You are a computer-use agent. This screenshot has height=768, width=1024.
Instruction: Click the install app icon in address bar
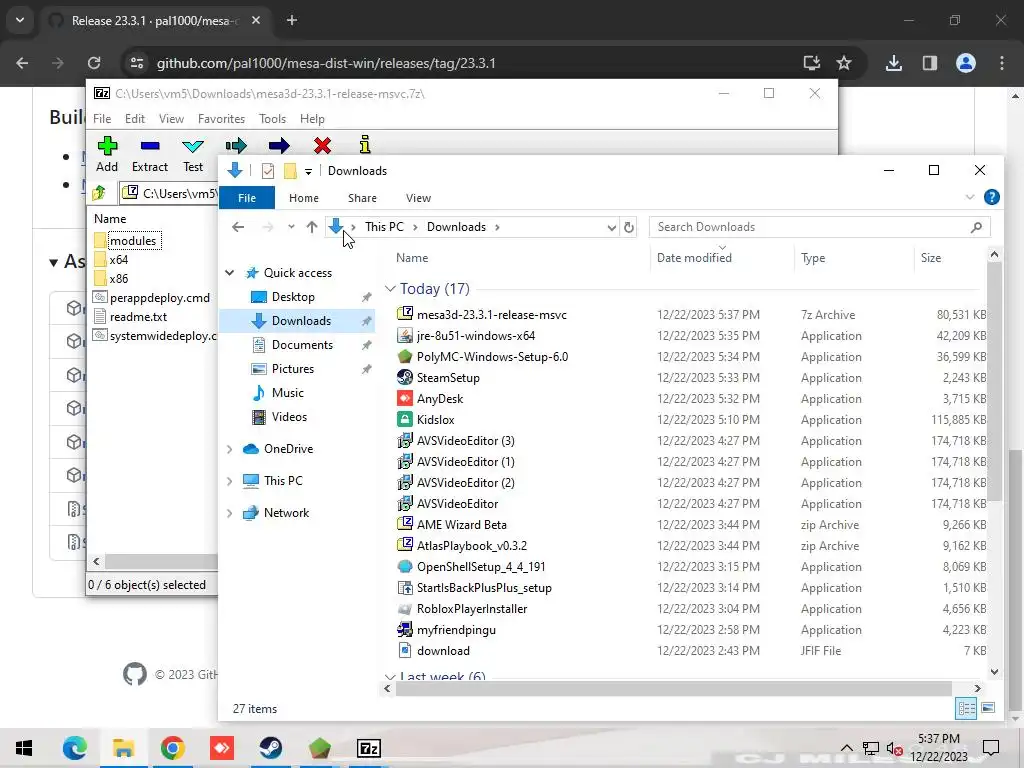811,63
